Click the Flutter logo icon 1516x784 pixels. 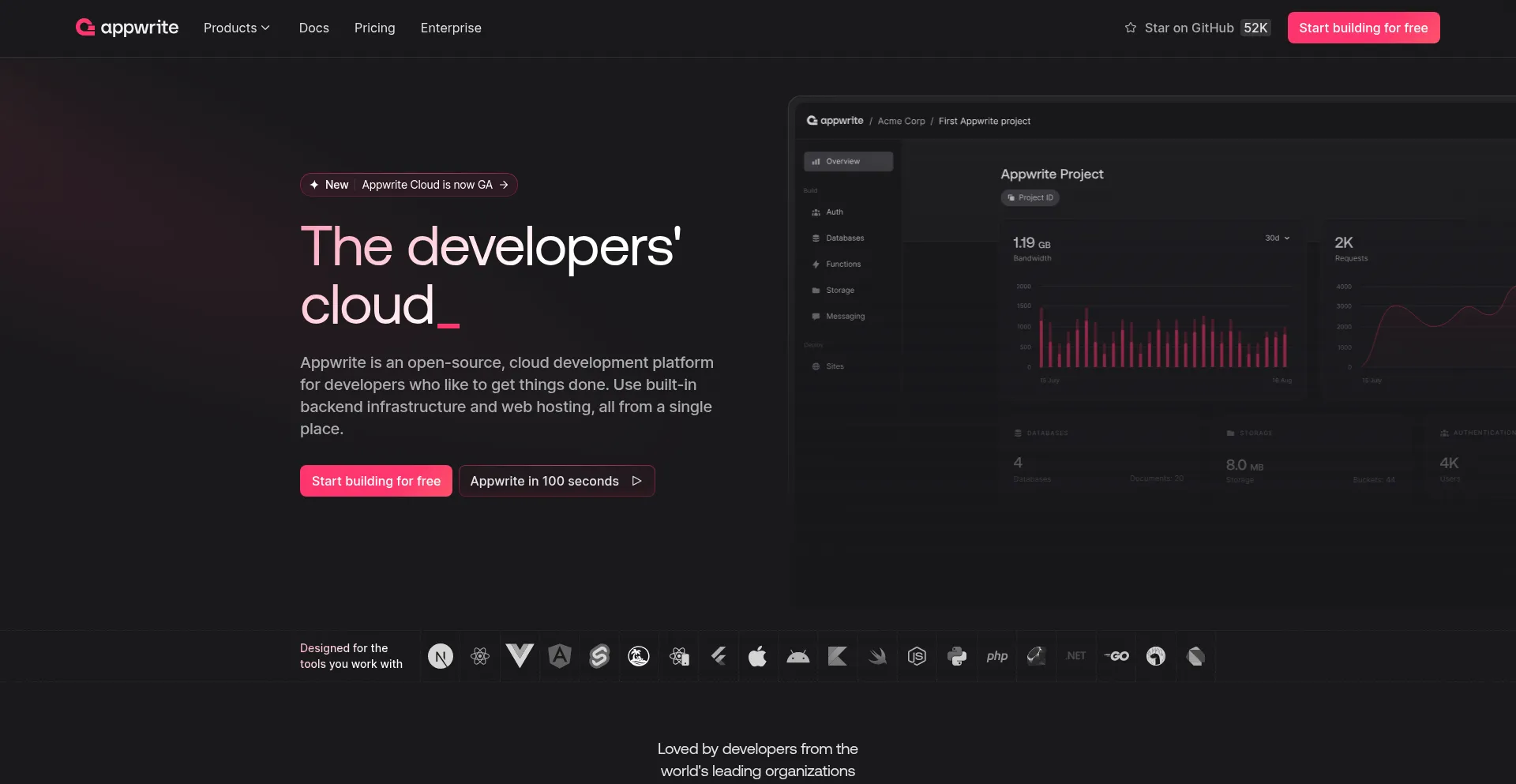[x=719, y=656]
